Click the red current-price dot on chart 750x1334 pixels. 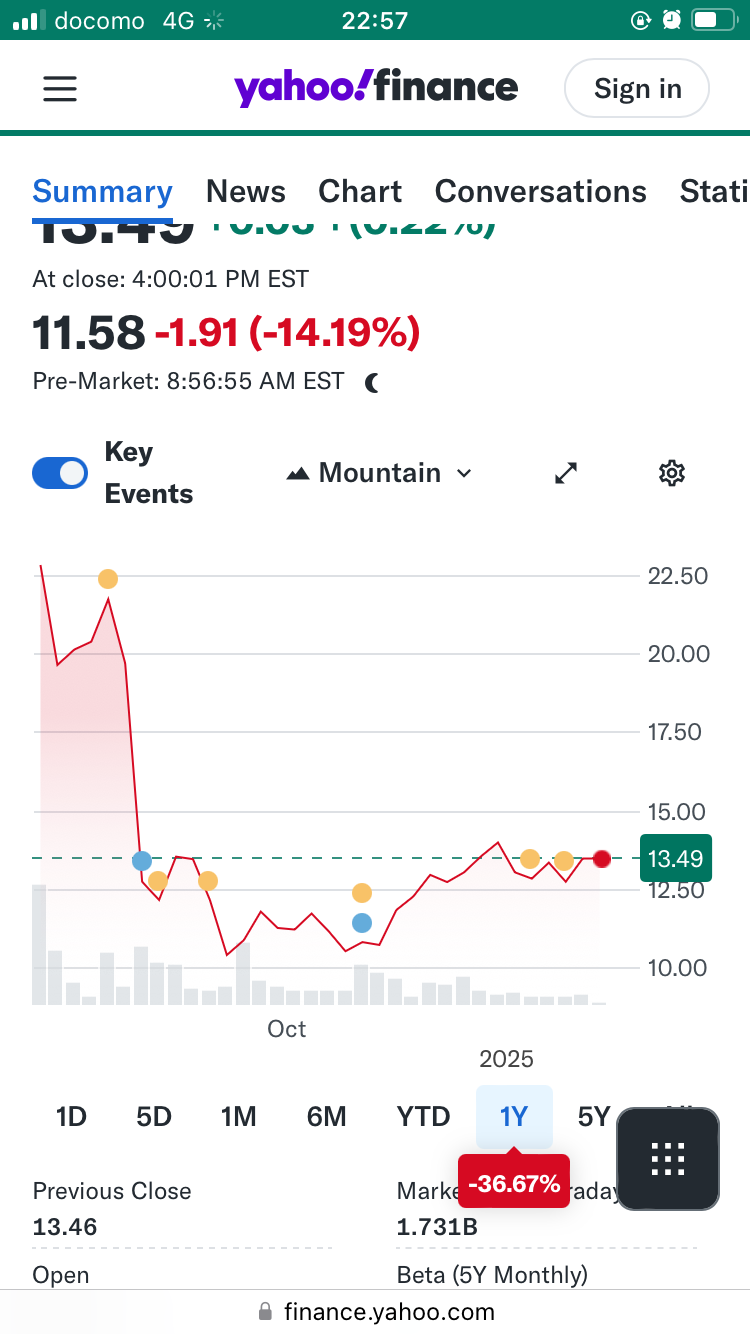coord(602,859)
